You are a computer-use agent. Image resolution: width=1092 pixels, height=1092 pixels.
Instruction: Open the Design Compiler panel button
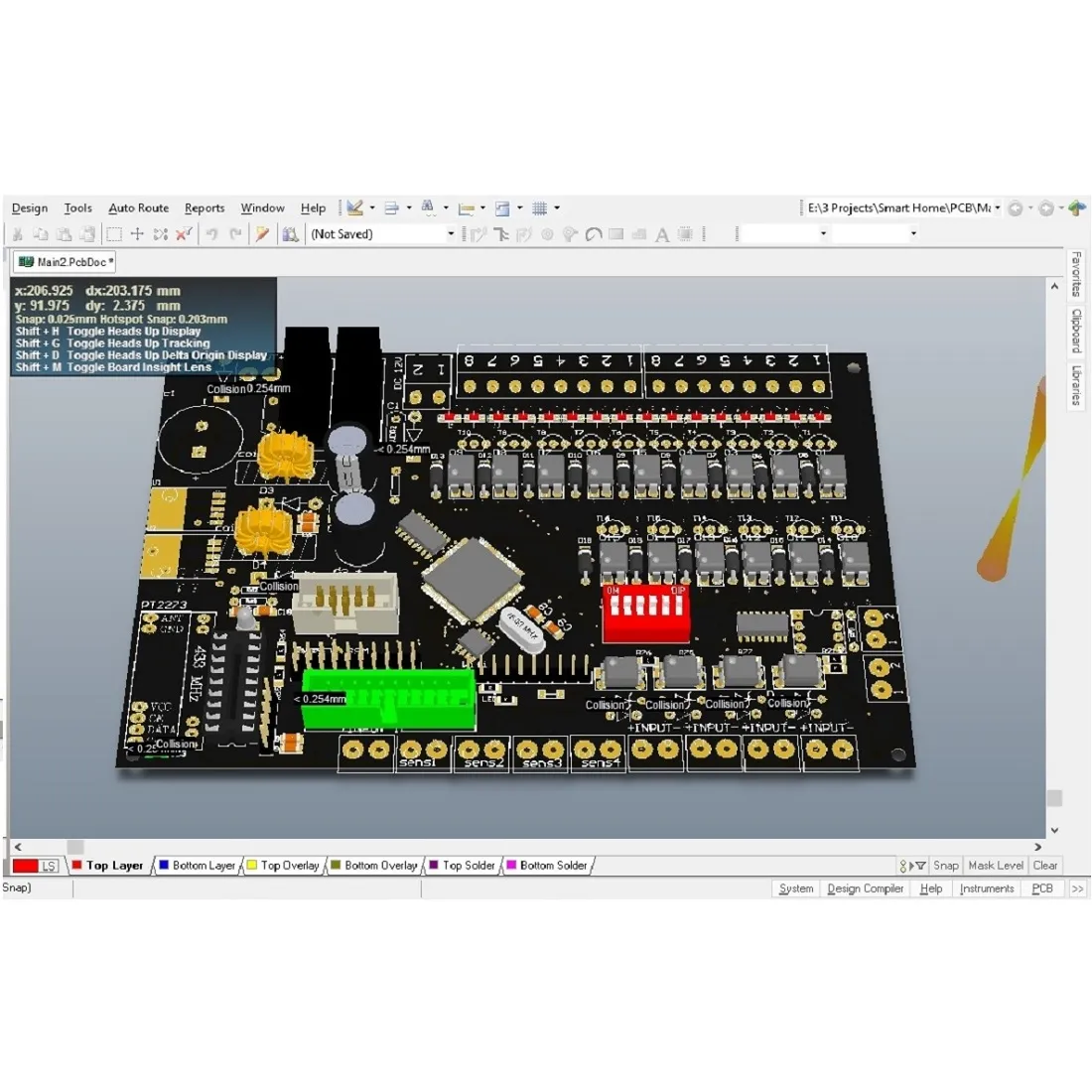865,888
